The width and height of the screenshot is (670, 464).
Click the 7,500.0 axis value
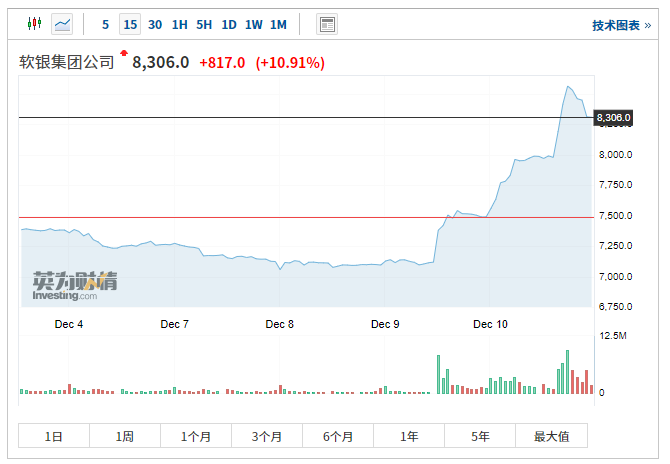click(615, 216)
